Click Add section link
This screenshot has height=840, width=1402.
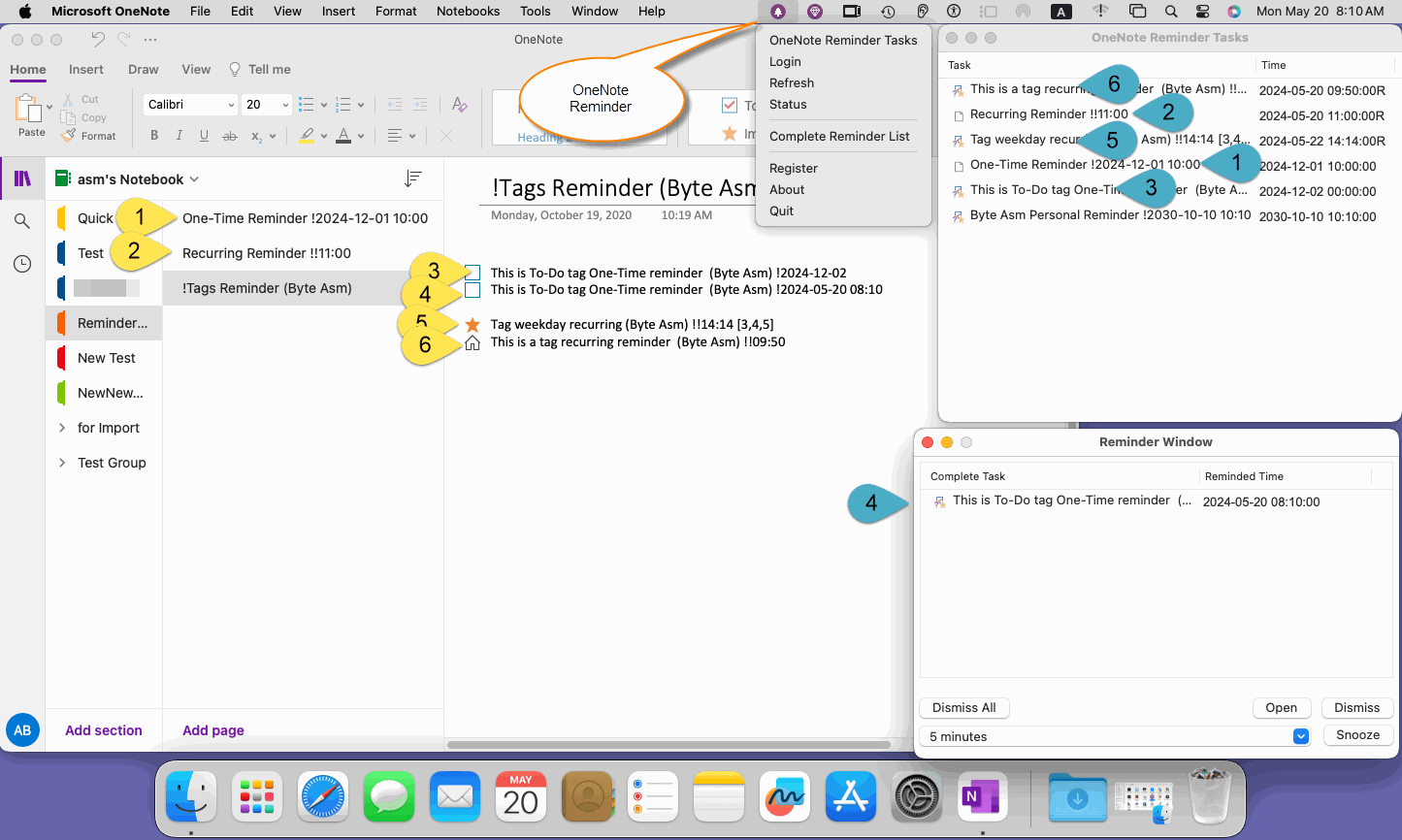pos(104,730)
